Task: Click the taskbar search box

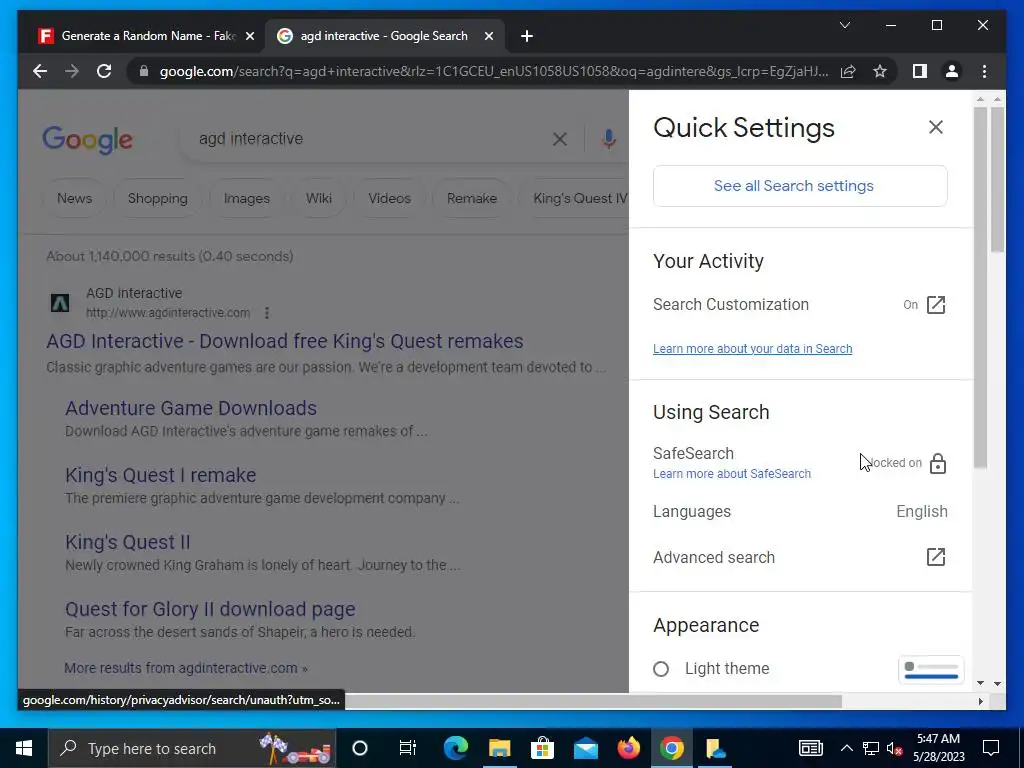Action: tap(193, 748)
